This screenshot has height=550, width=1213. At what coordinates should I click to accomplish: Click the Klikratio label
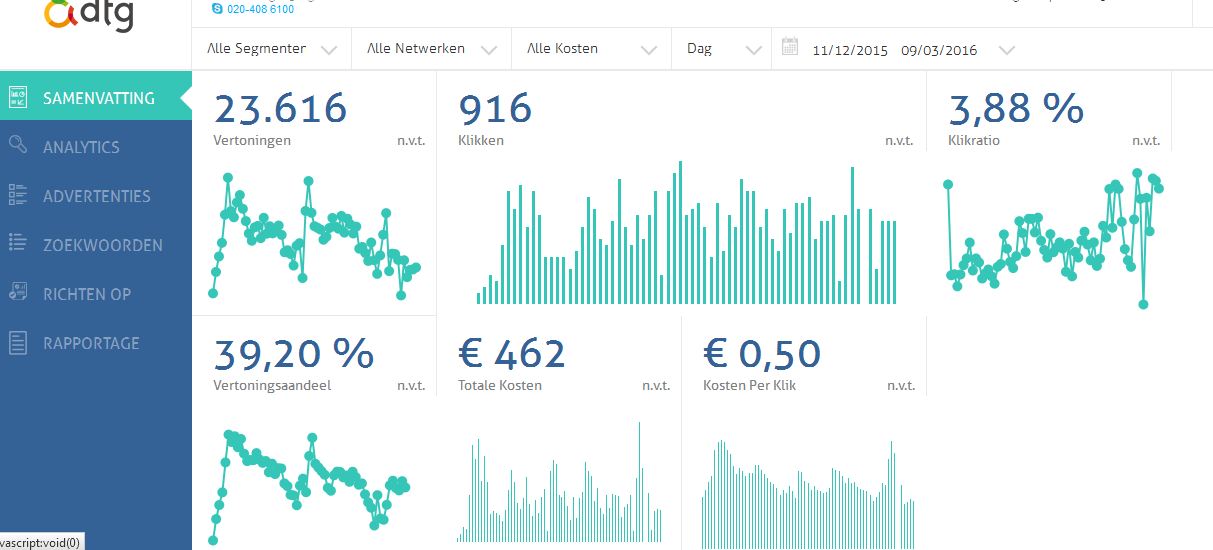(x=974, y=141)
